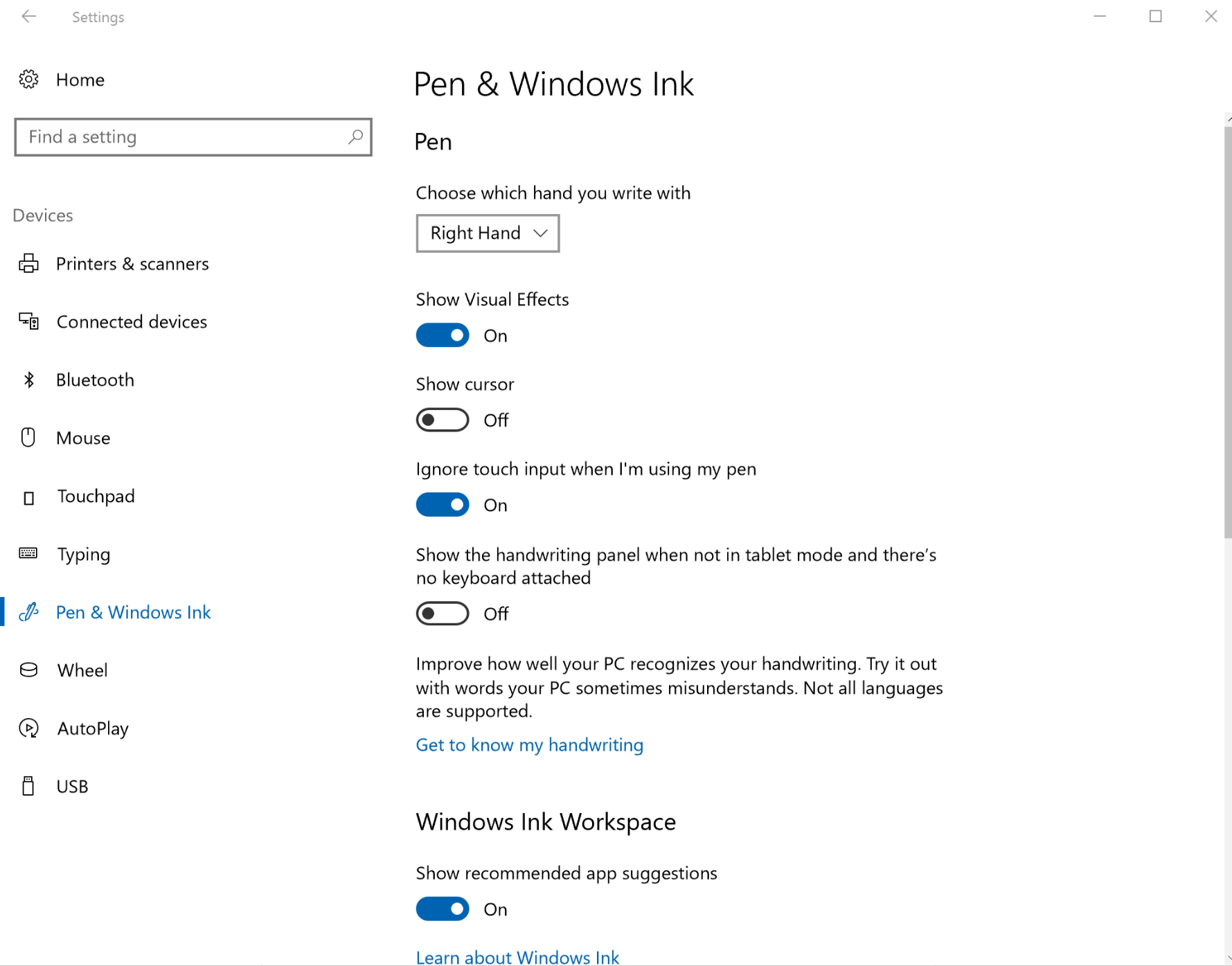Click the Mouse icon in sidebar
The height and width of the screenshot is (966, 1232).
[x=28, y=438]
